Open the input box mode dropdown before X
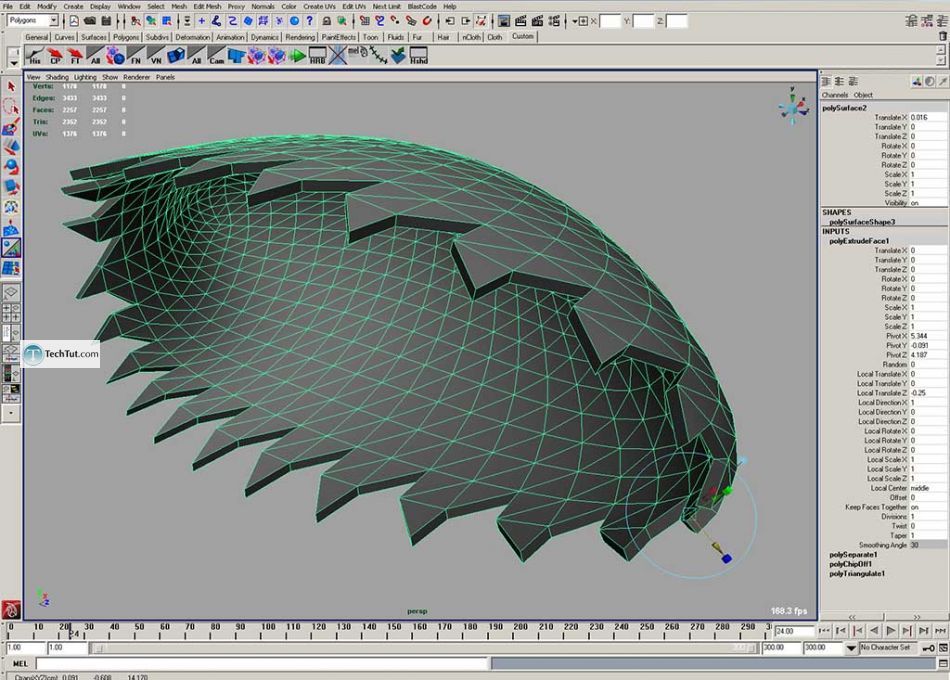 (579, 21)
